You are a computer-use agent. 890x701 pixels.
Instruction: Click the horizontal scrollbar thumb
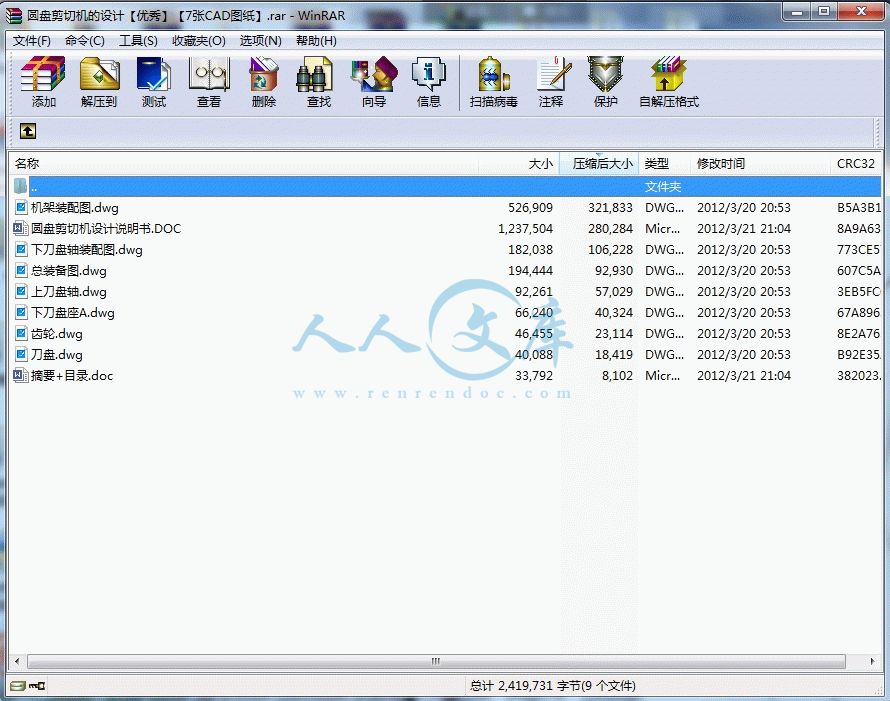pos(436,661)
